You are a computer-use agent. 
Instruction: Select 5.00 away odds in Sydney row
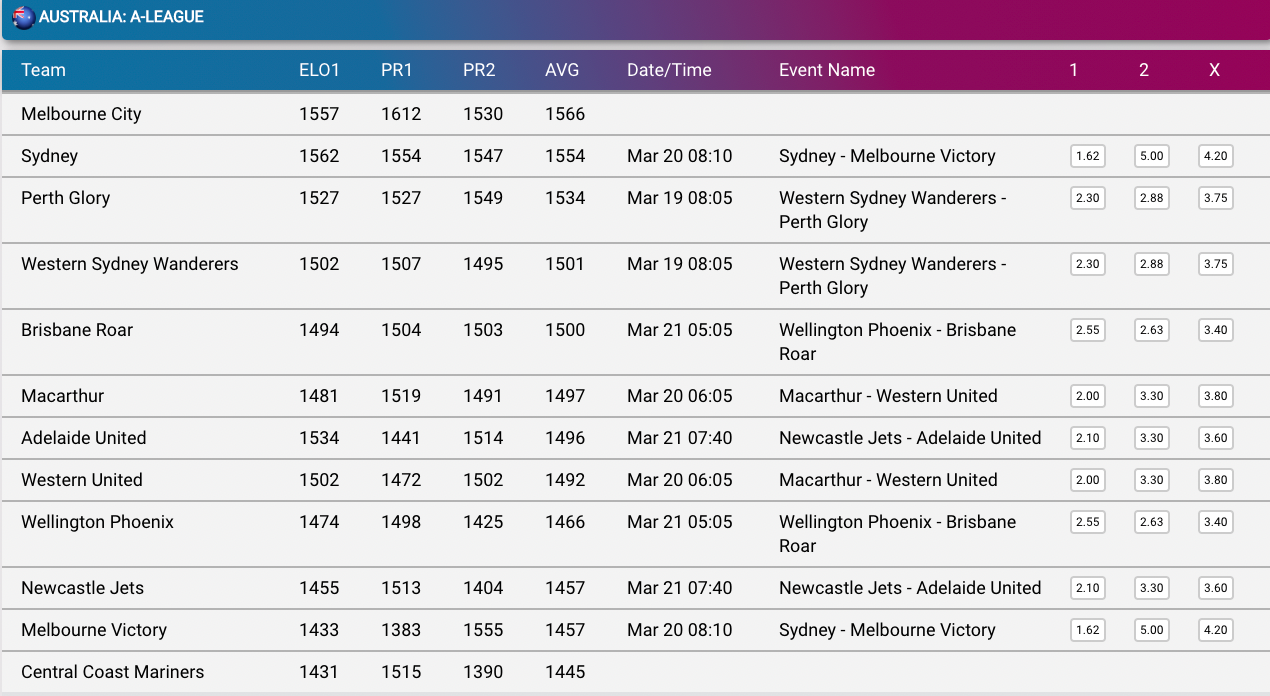[1151, 156]
